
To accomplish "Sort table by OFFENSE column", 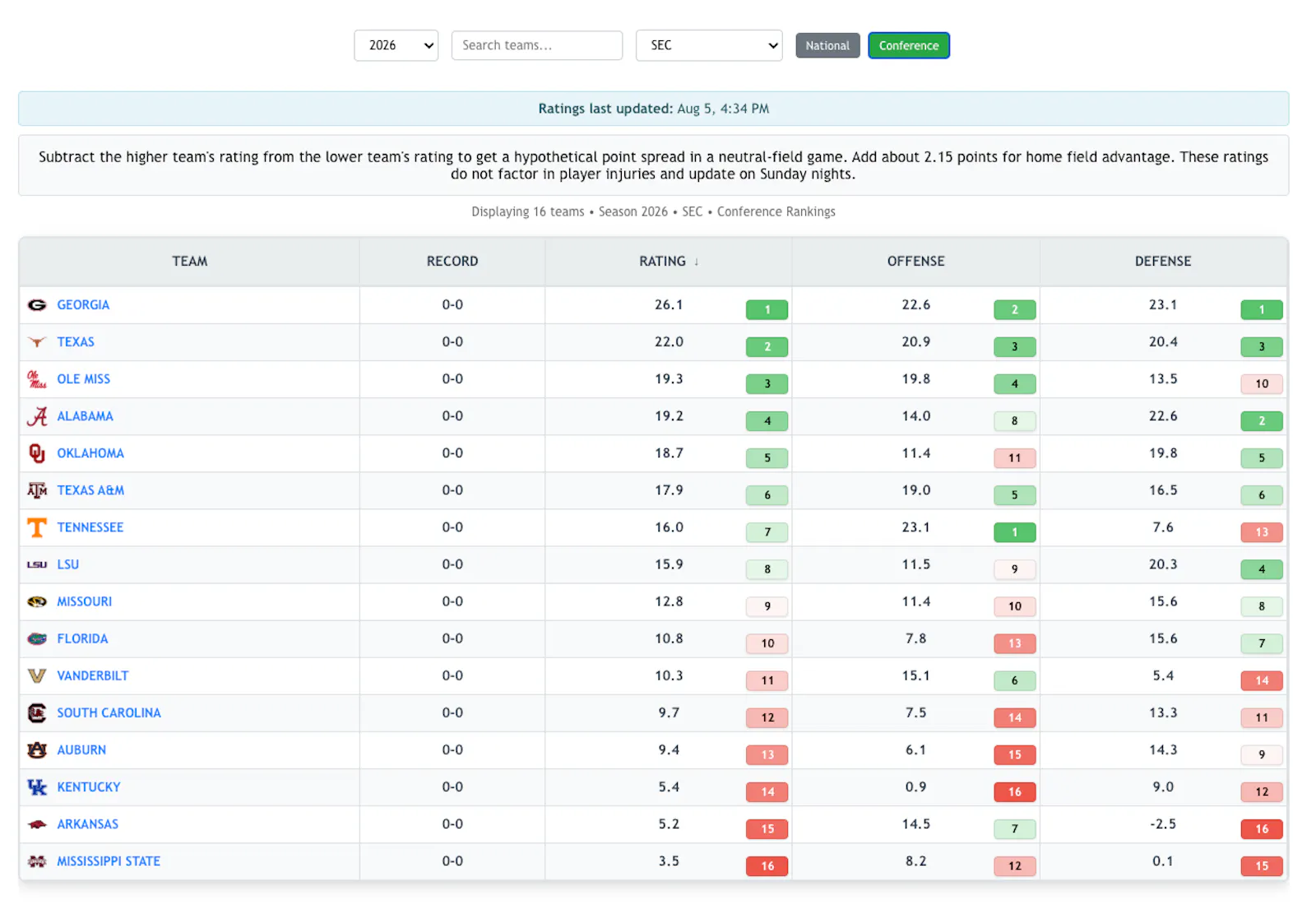I will [916, 262].
